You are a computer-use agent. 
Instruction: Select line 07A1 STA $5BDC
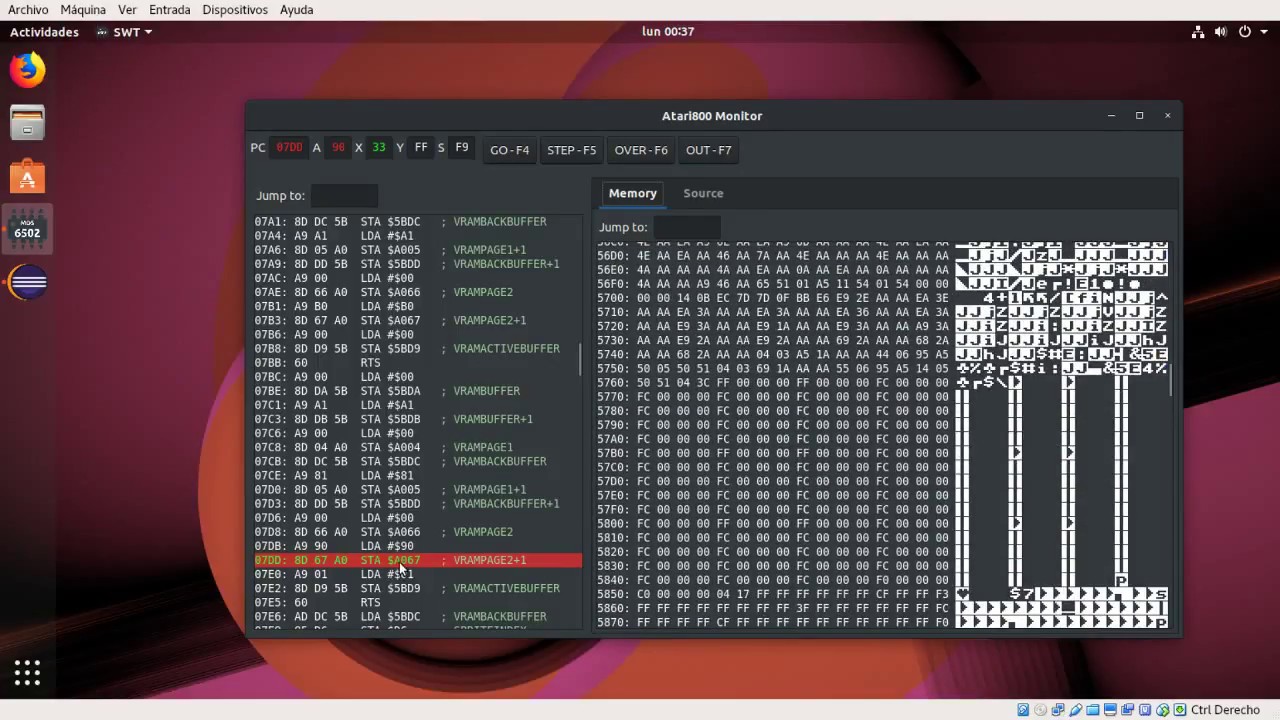pyautogui.click(x=417, y=221)
